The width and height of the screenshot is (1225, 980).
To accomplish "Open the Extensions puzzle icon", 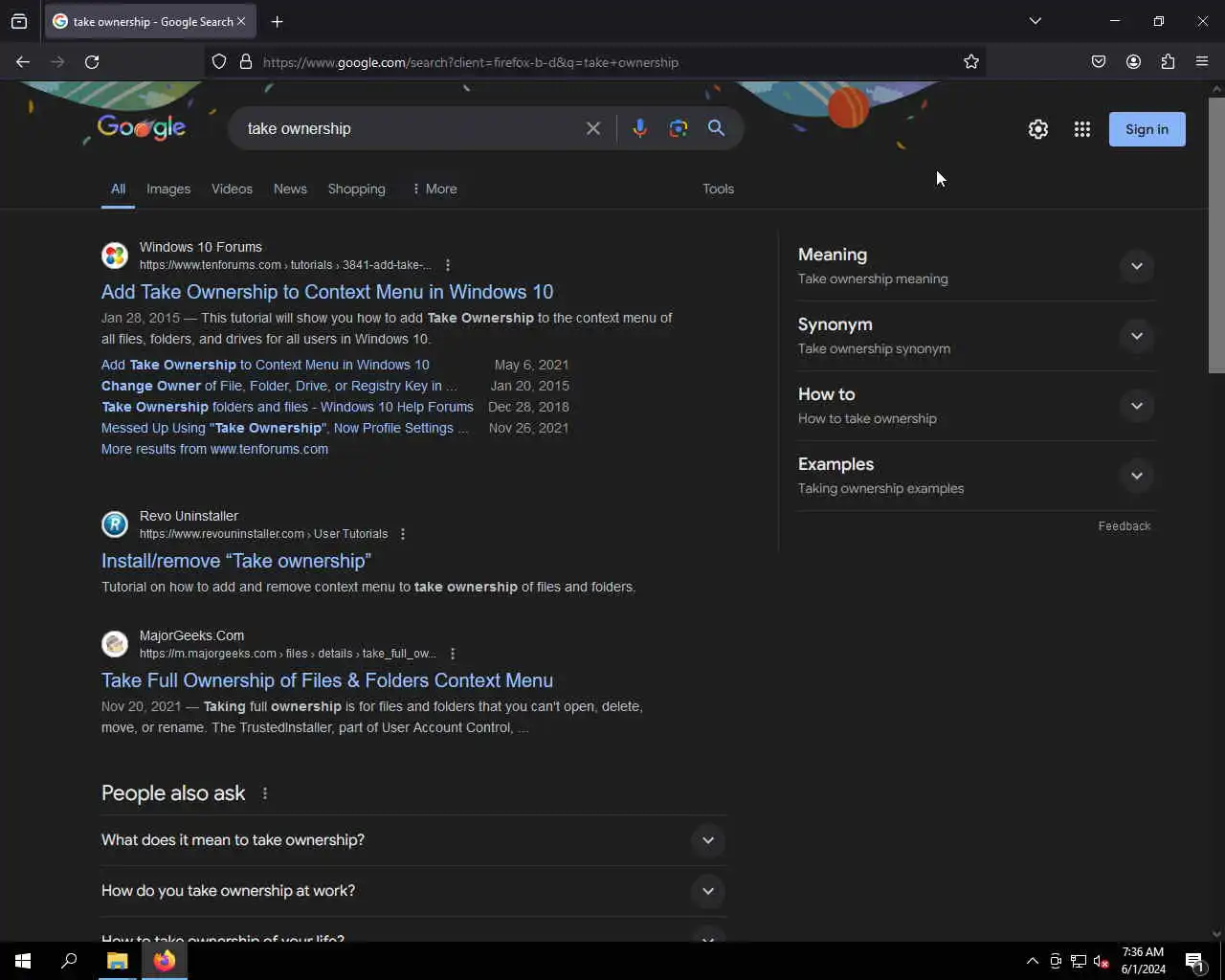I will pyautogui.click(x=1168, y=62).
